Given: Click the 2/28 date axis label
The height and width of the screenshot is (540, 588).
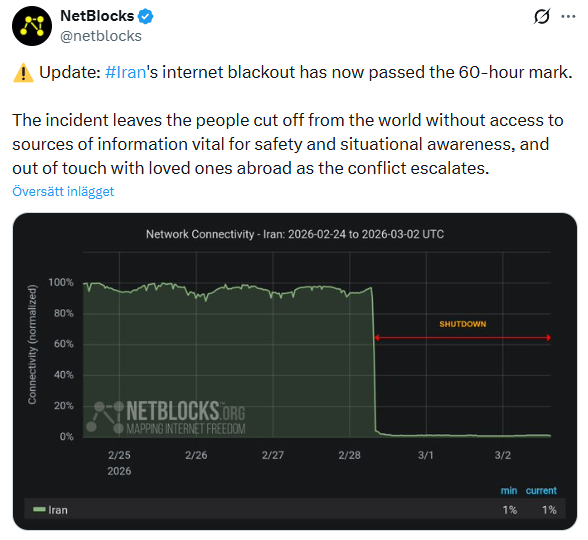Looking at the screenshot, I should [x=349, y=455].
